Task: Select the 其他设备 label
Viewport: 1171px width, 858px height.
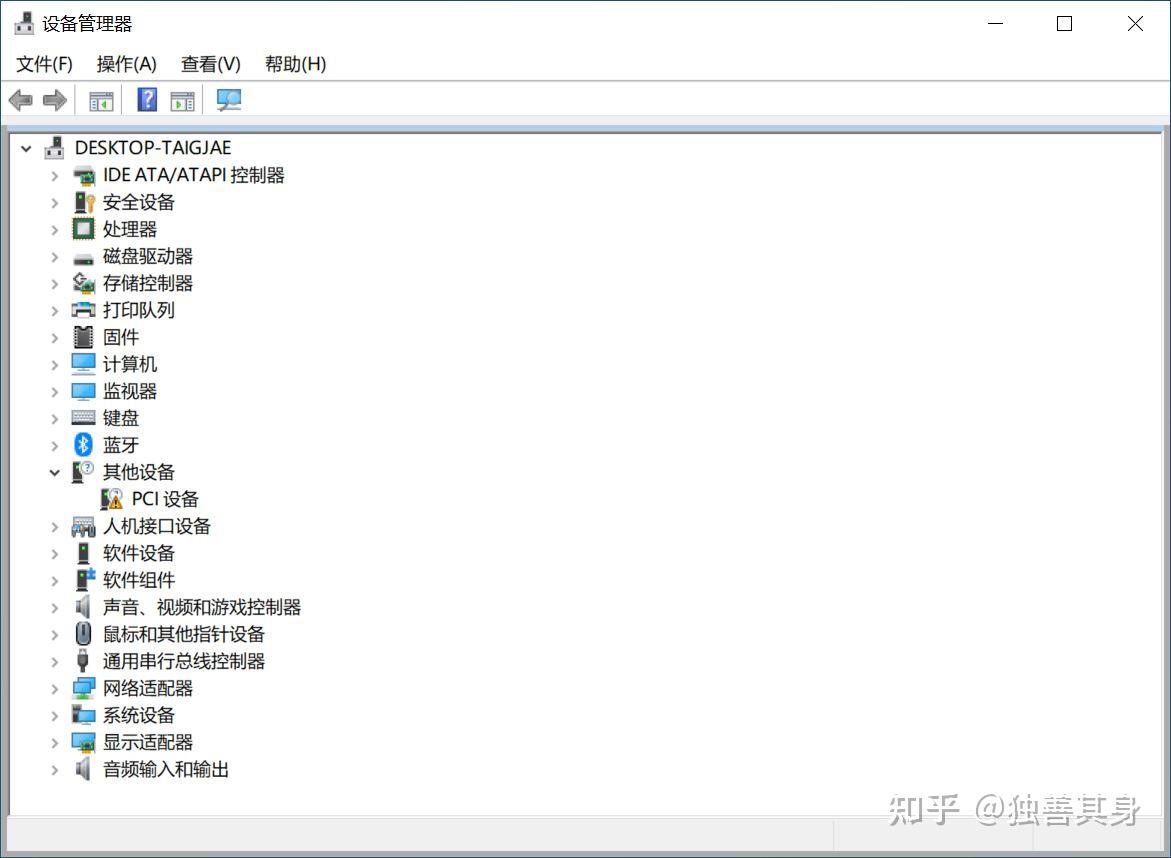Action: click(x=139, y=472)
